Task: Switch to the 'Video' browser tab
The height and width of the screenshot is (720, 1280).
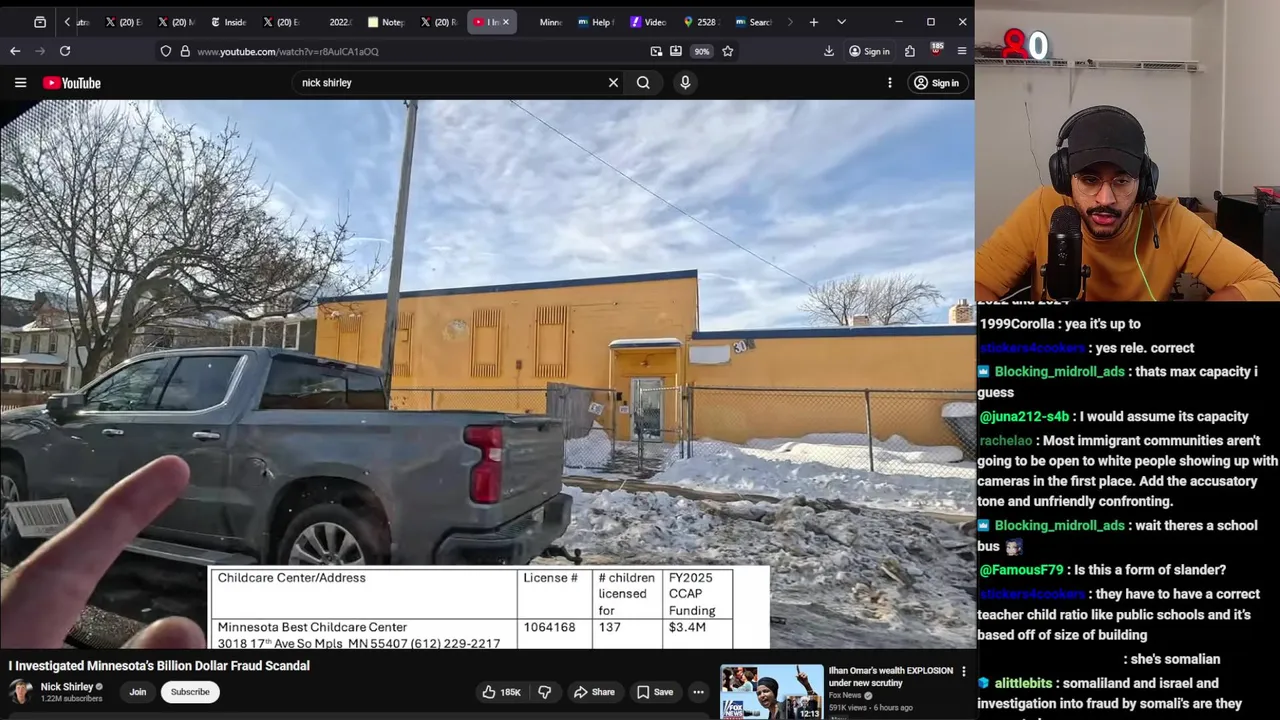Action: (648, 22)
